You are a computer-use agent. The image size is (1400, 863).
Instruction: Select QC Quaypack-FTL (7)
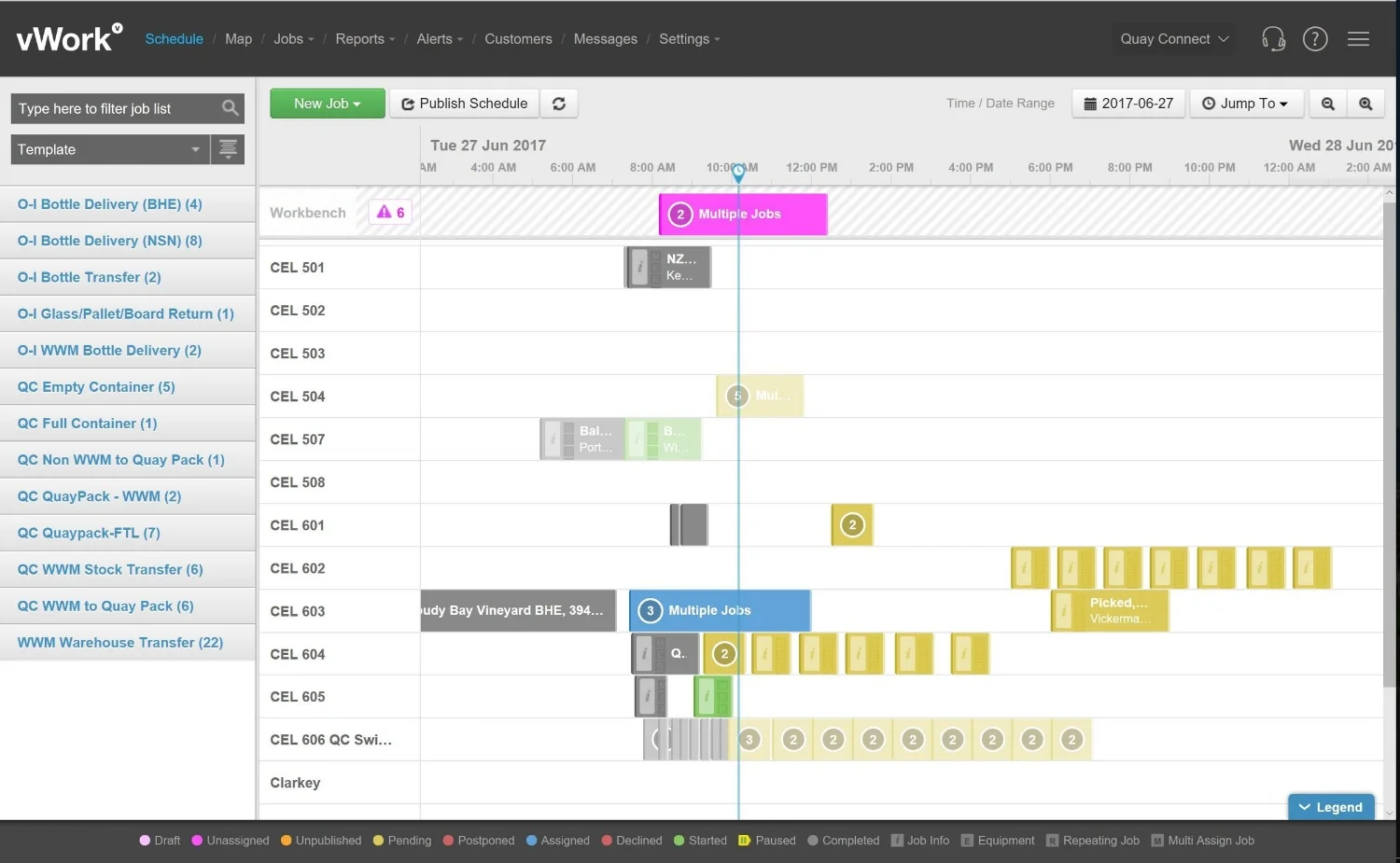click(128, 533)
